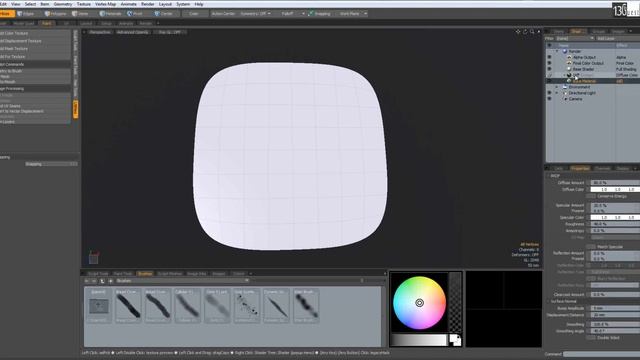Image resolution: width=640 pixels, height=360 pixels.
Task: Toggle visibility eye of Final Color Output
Action: pos(549,63)
